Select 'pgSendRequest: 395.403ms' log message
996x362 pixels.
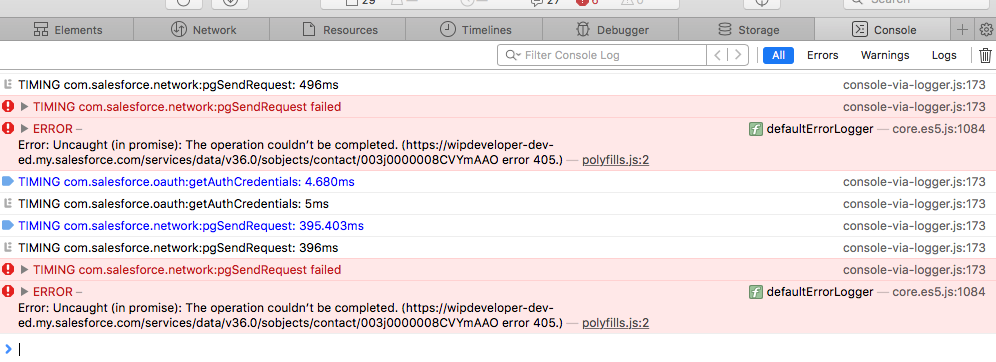coord(191,226)
